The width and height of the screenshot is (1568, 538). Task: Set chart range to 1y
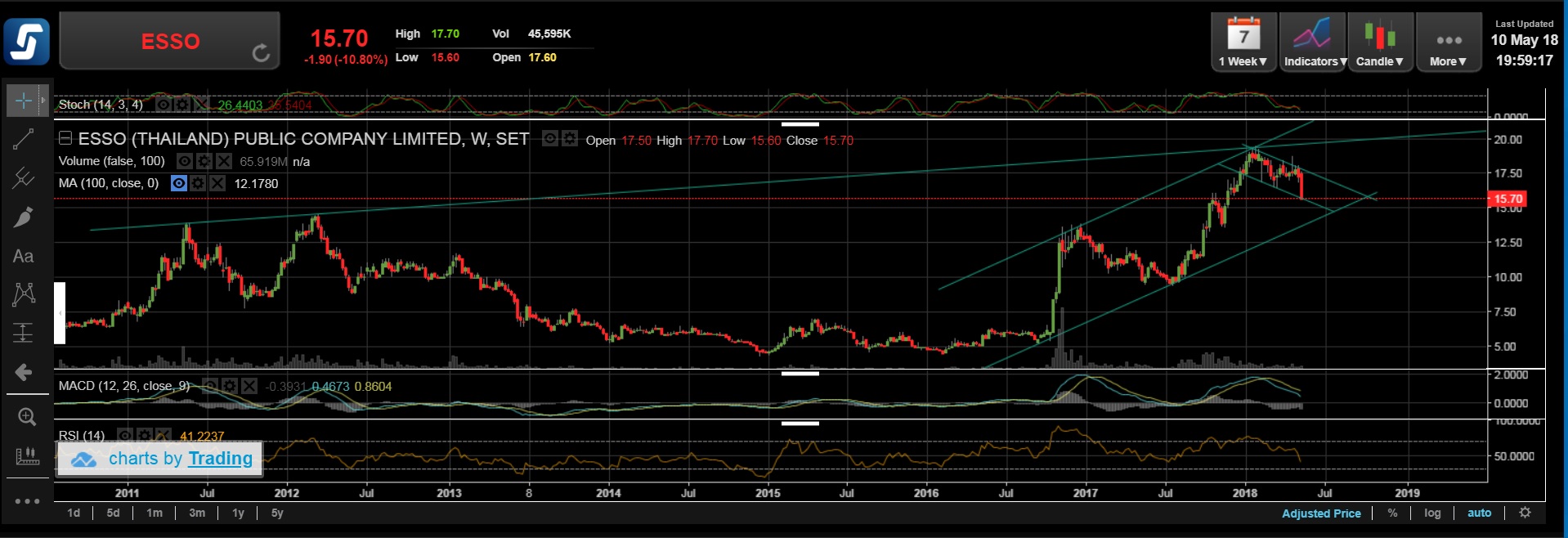pyautogui.click(x=238, y=513)
